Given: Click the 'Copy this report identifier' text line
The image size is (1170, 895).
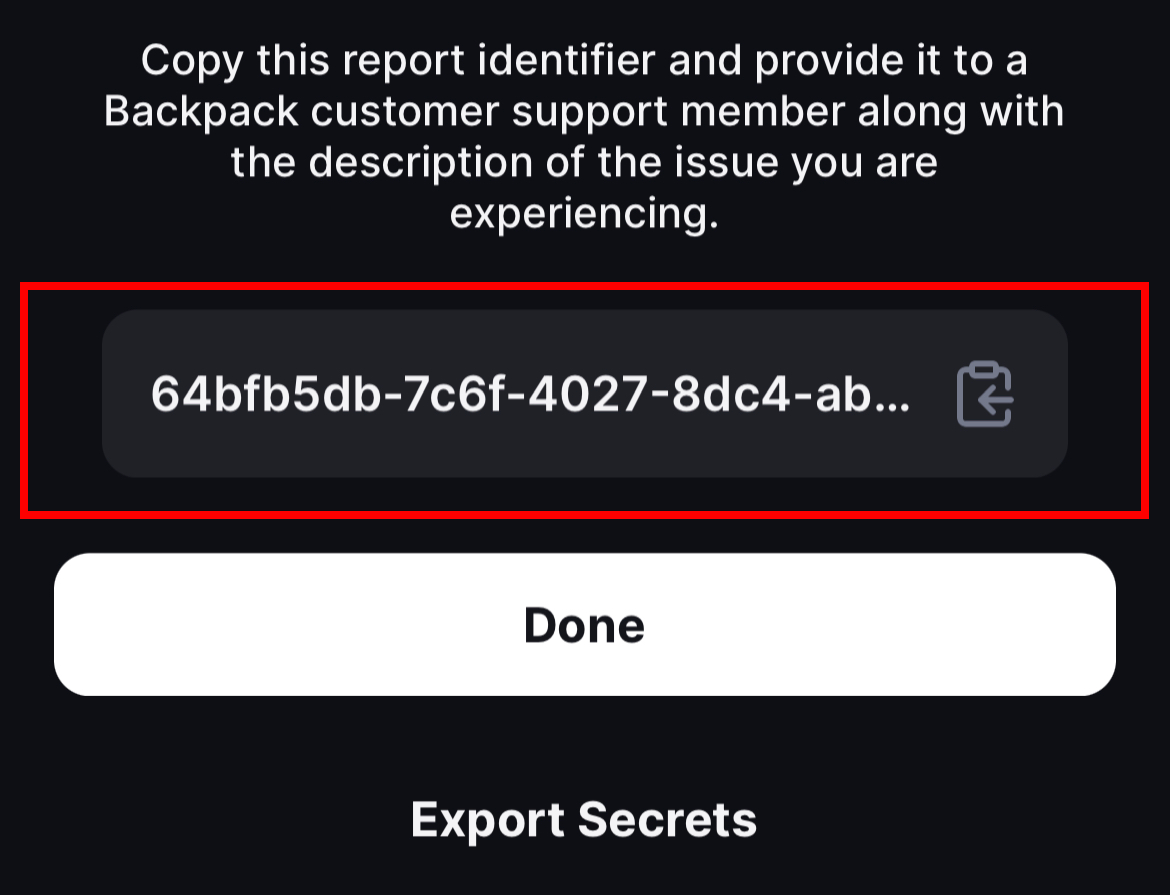Looking at the screenshot, I should 584,61.
